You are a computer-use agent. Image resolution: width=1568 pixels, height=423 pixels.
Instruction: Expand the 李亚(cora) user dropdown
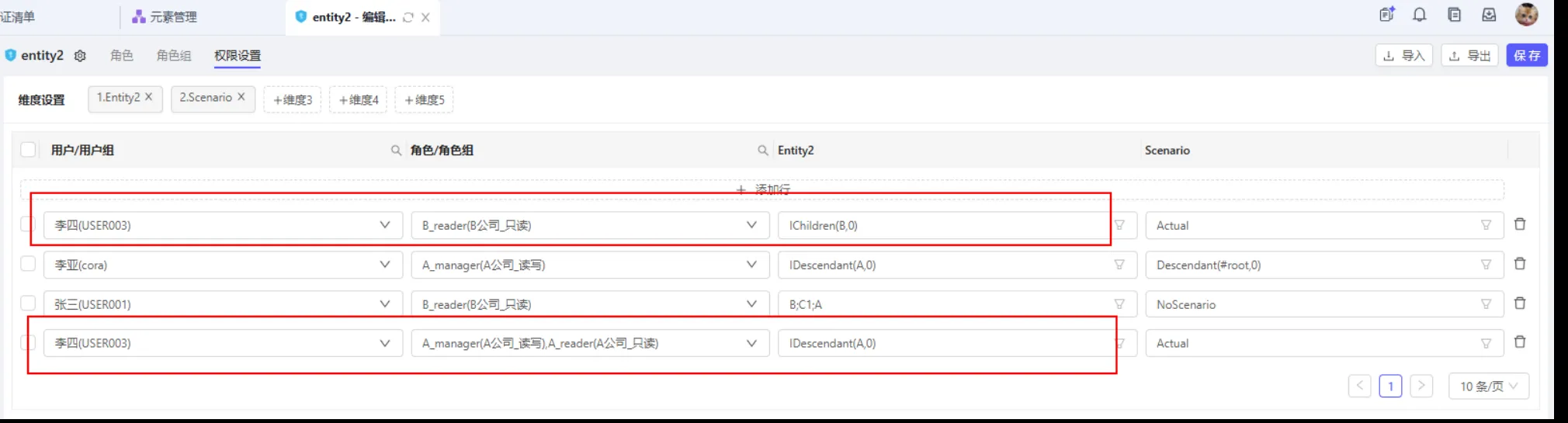384,265
